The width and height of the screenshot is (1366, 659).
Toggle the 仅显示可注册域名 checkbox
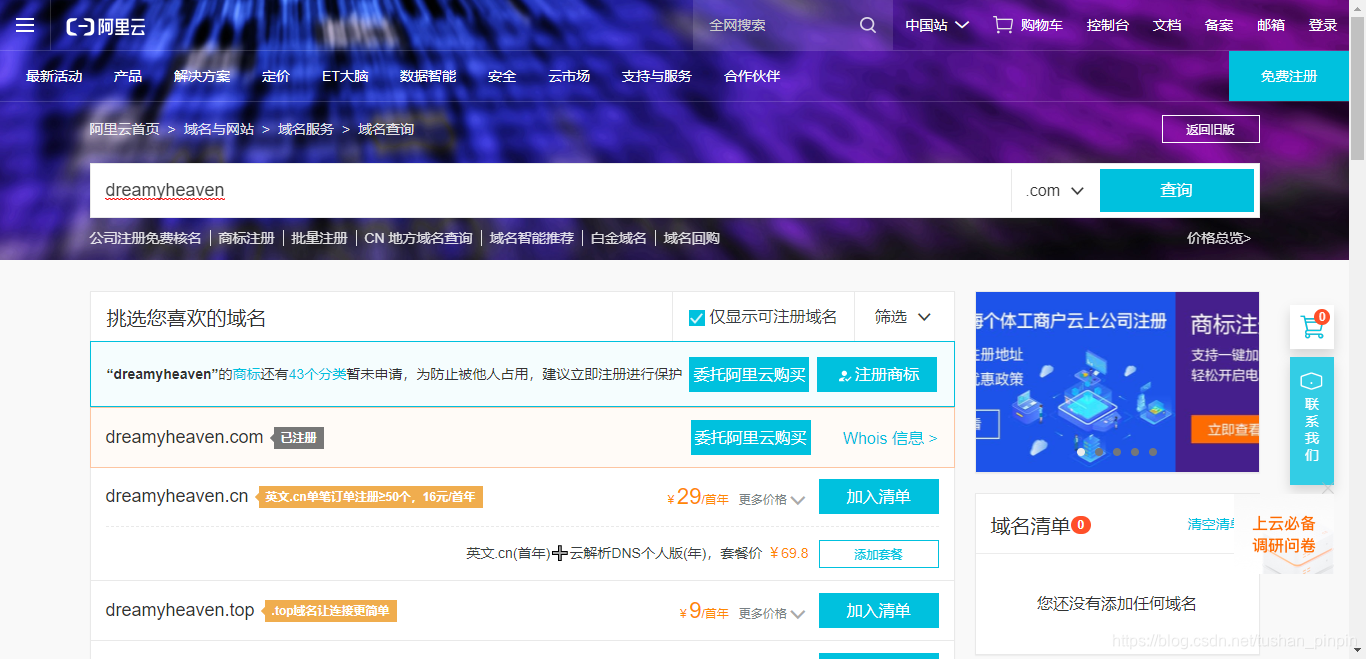(x=697, y=318)
